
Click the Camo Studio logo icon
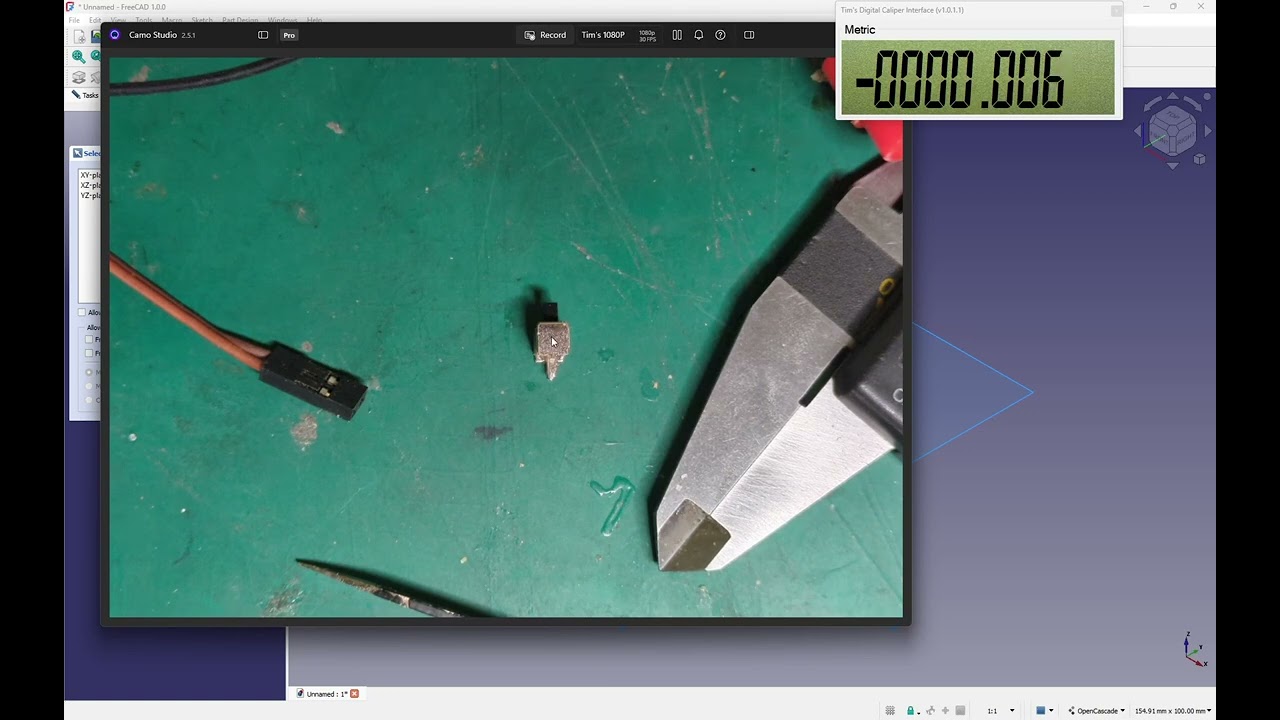115,35
